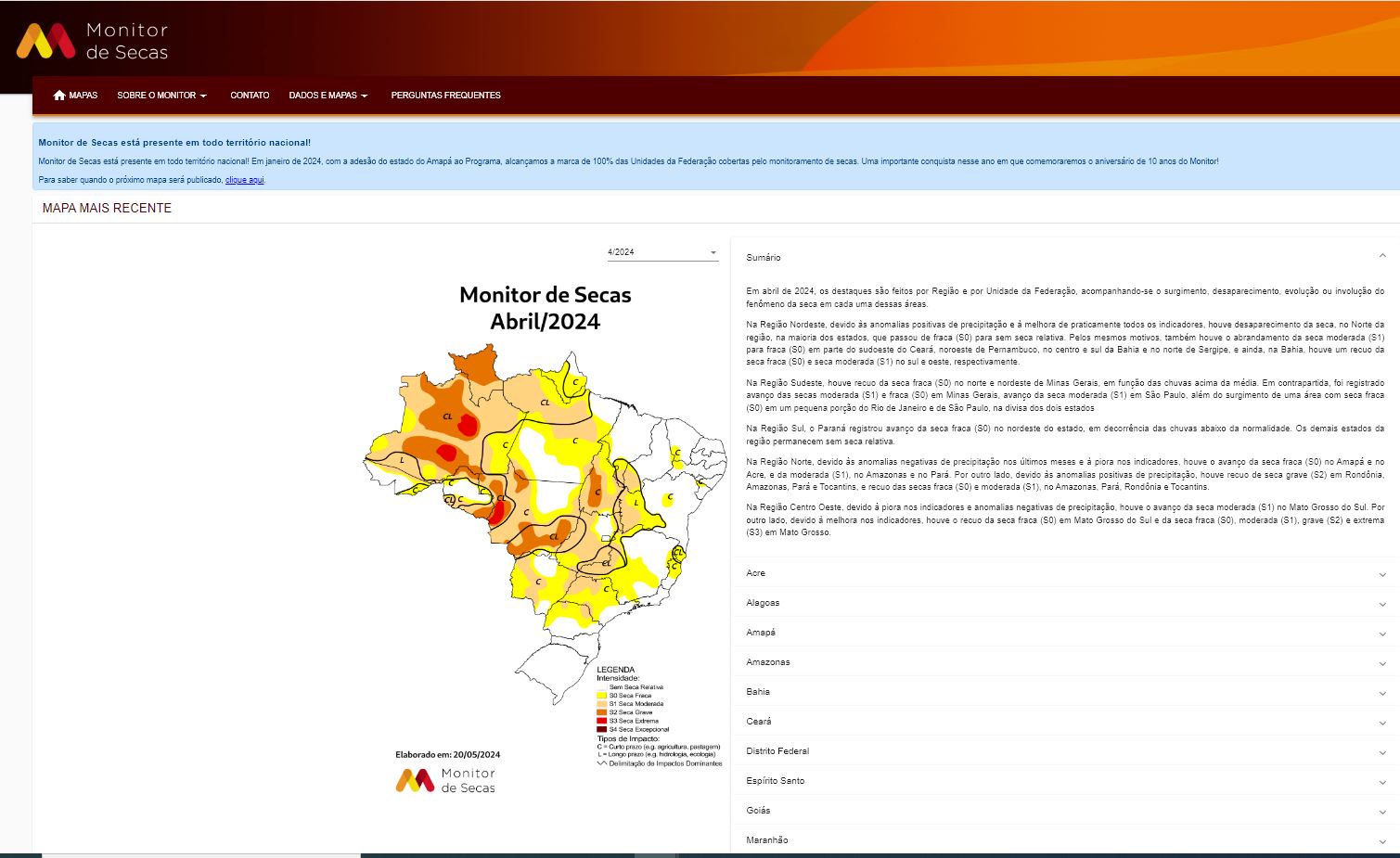Click 'Elaborado em: 20/05/2024' text

pos(447,755)
